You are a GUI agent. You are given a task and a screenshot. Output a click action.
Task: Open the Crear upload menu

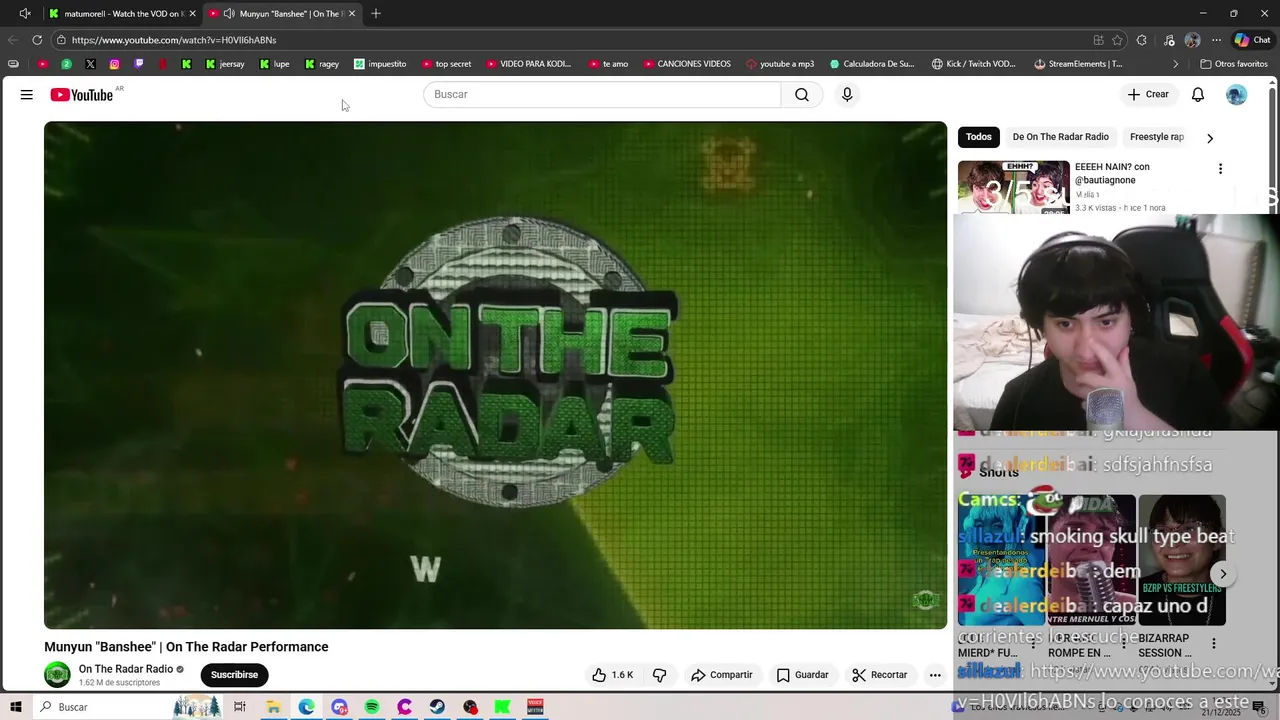coord(1148,94)
